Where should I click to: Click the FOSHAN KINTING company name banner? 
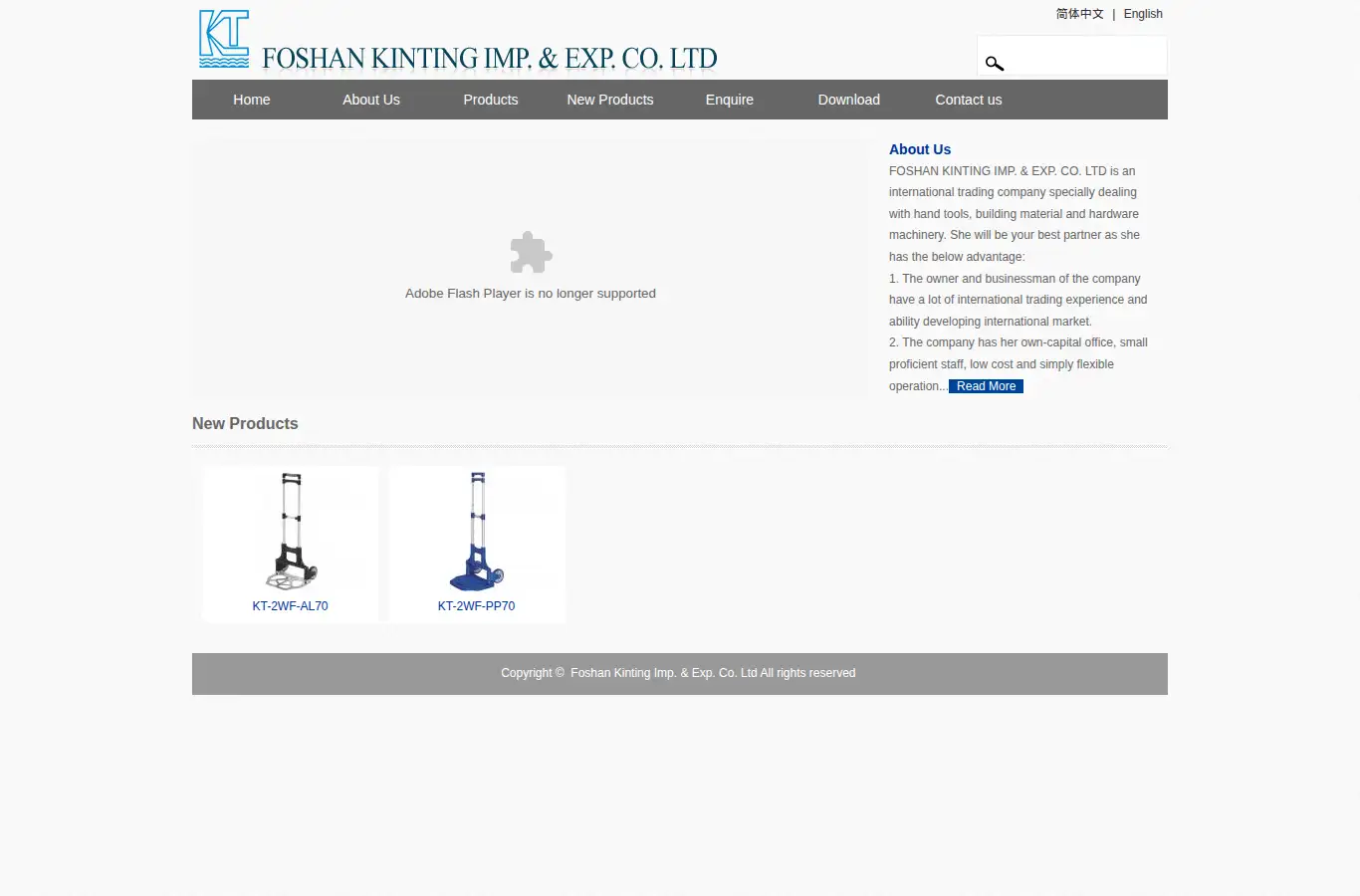click(x=489, y=59)
